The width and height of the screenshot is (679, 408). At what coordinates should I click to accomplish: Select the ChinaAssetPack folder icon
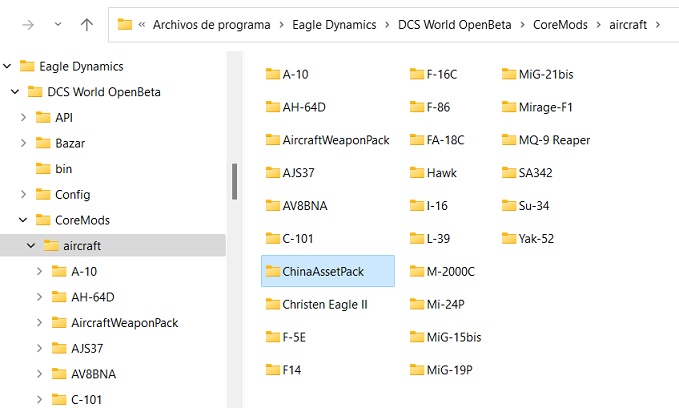pos(272,271)
